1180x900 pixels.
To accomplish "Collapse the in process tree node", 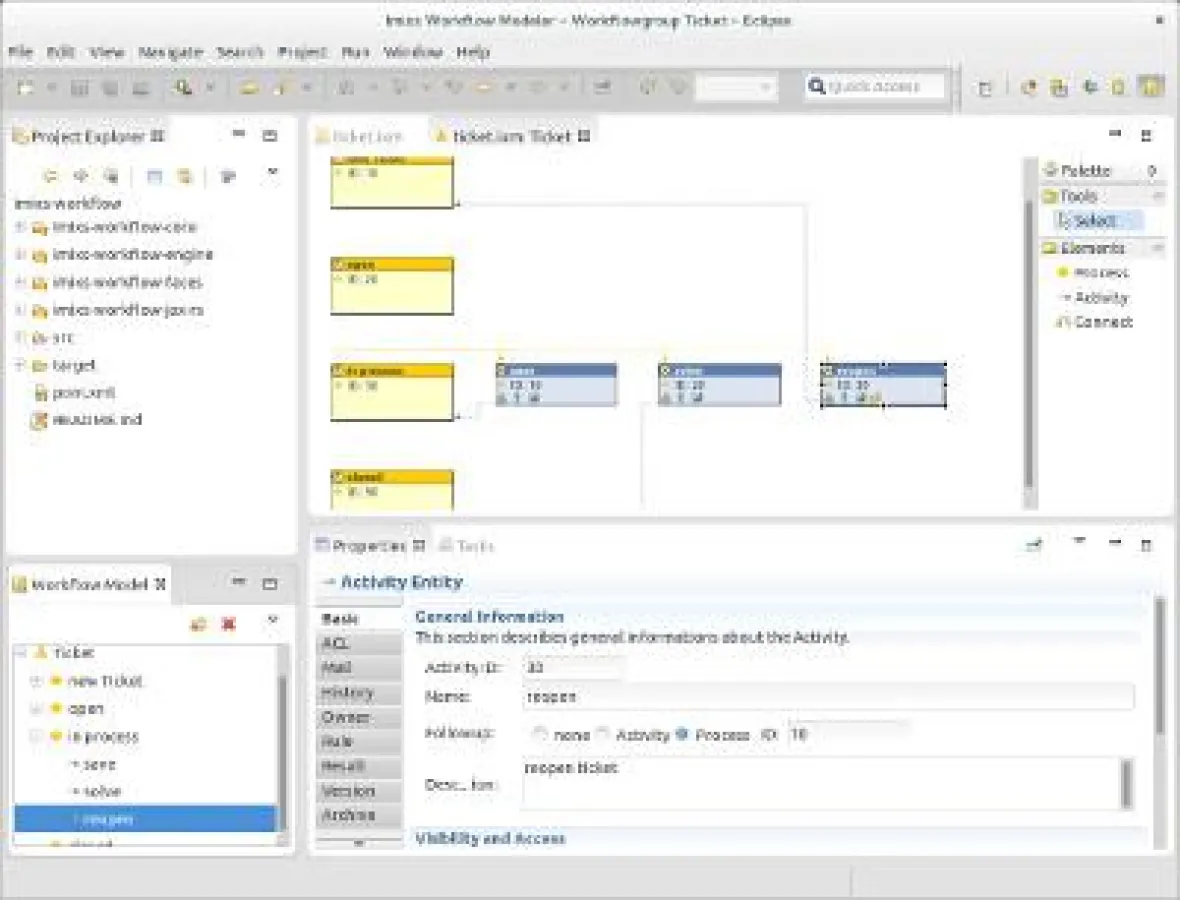I will click(x=37, y=737).
